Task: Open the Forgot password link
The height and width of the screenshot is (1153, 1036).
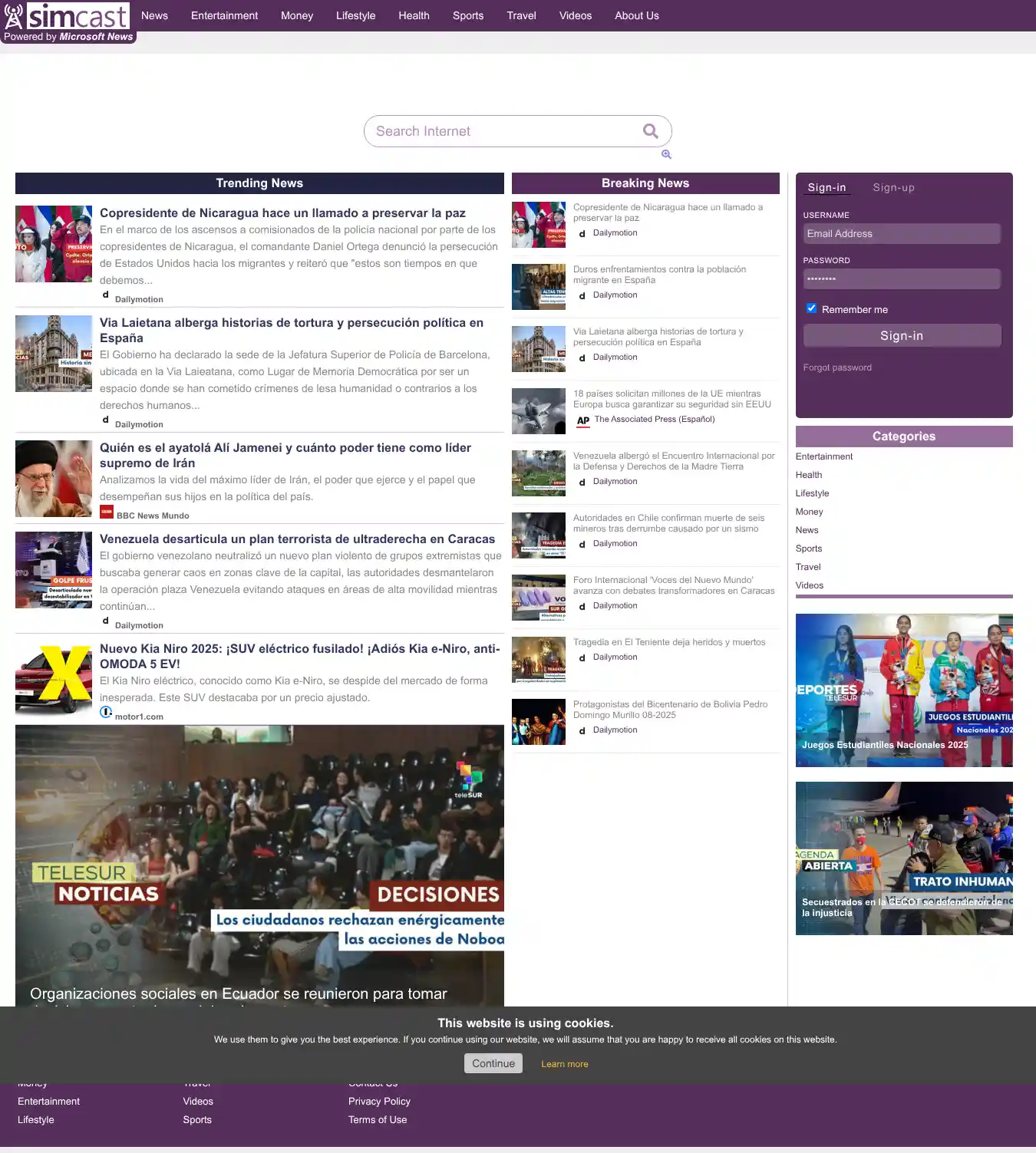Action: [x=837, y=367]
